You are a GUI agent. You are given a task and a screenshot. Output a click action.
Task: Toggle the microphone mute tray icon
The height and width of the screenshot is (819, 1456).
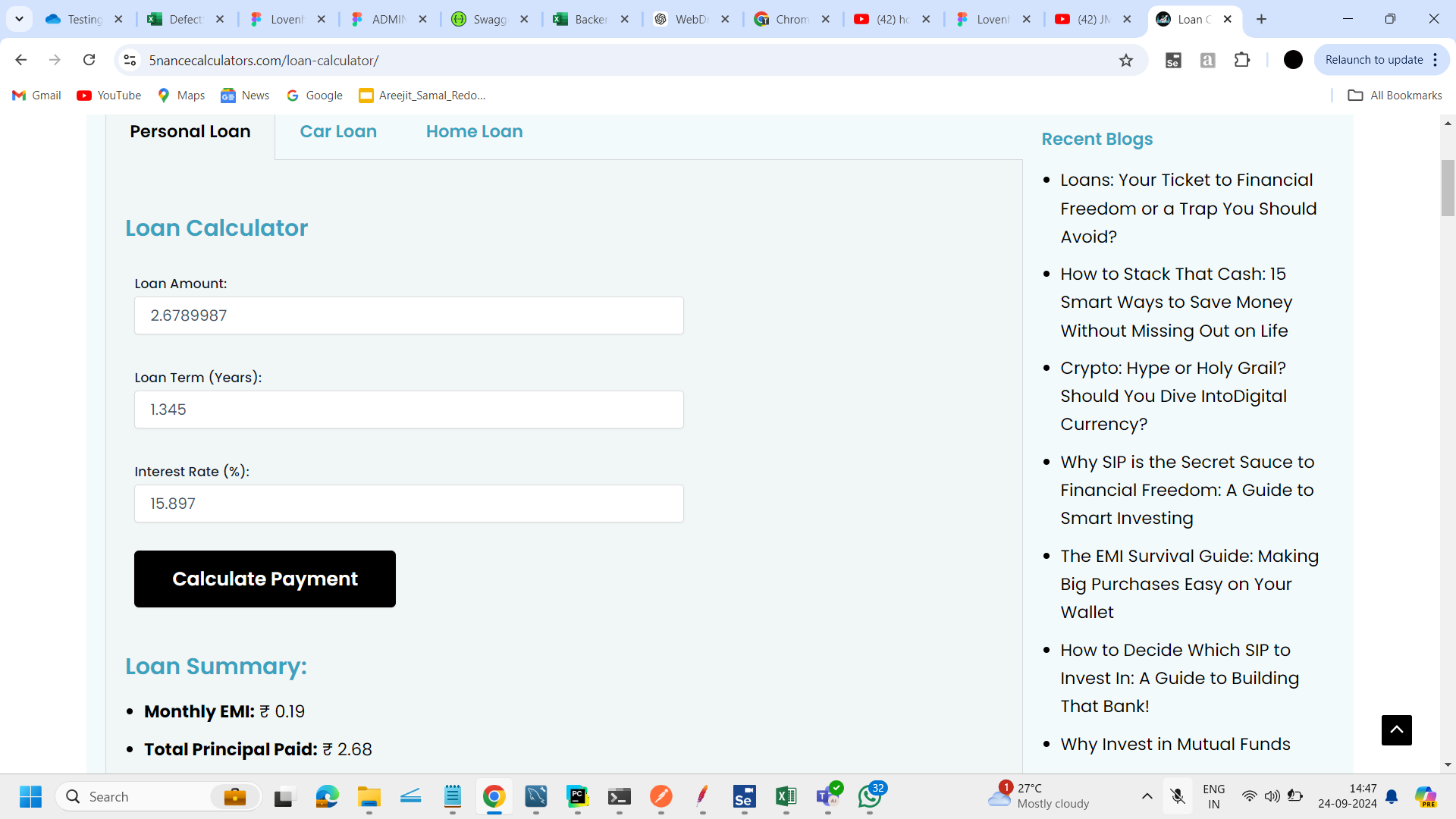pos(1177,796)
